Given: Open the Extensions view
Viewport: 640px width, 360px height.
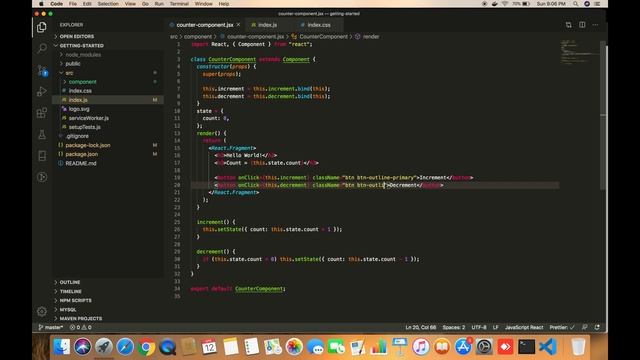Looking at the screenshot, I should click(x=42, y=113).
